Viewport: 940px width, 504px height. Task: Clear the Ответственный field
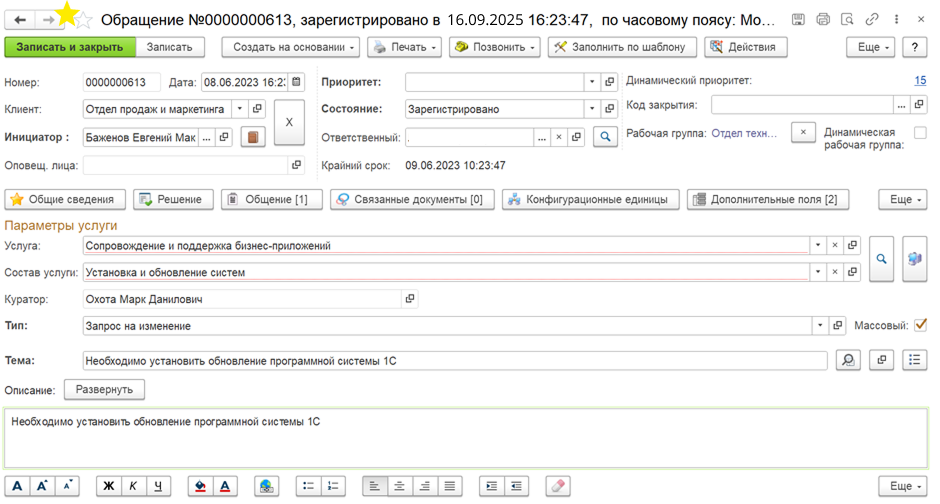559,137
